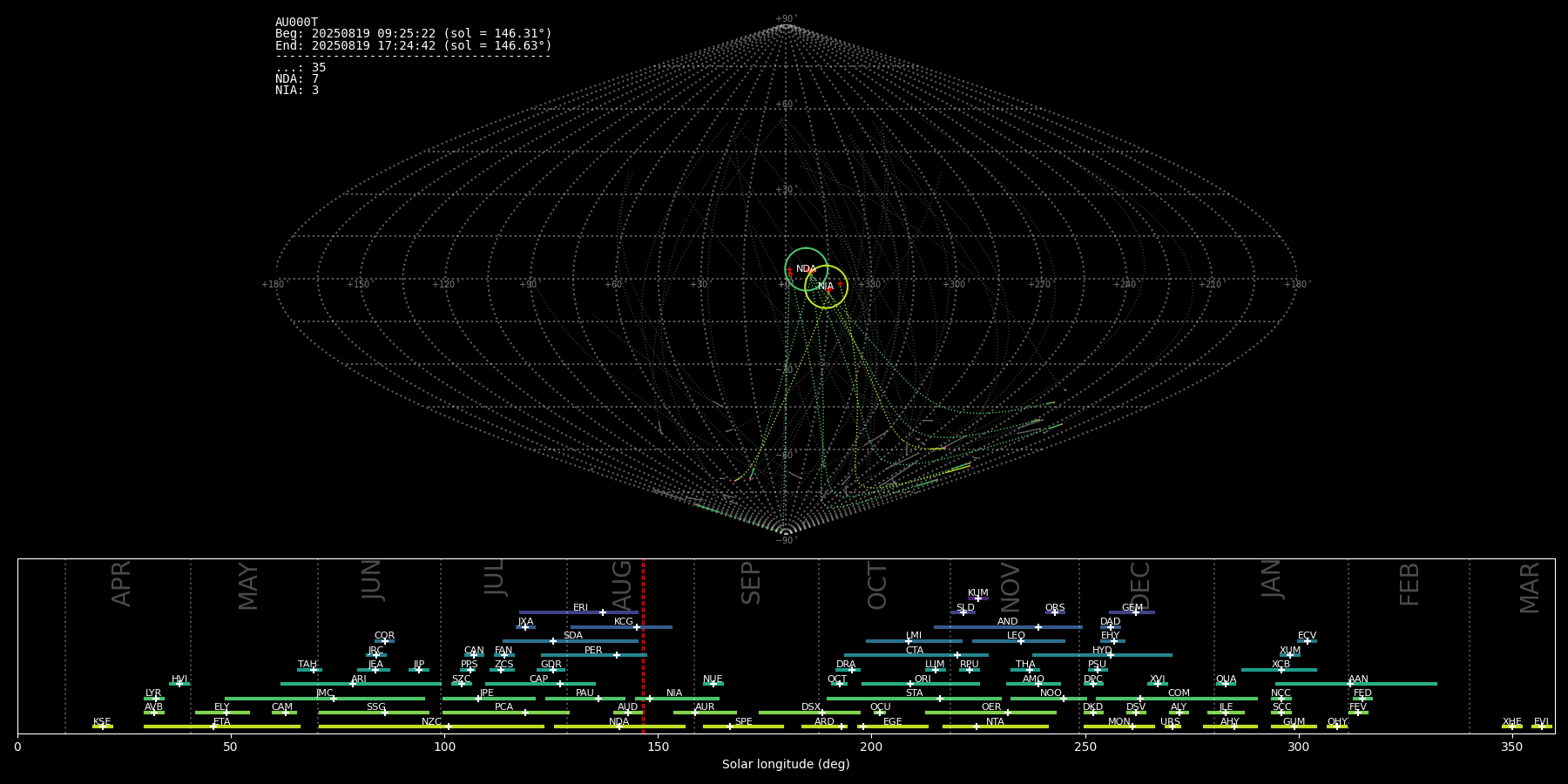
Task: Click the AUR shower label
Action: point(705,707)
